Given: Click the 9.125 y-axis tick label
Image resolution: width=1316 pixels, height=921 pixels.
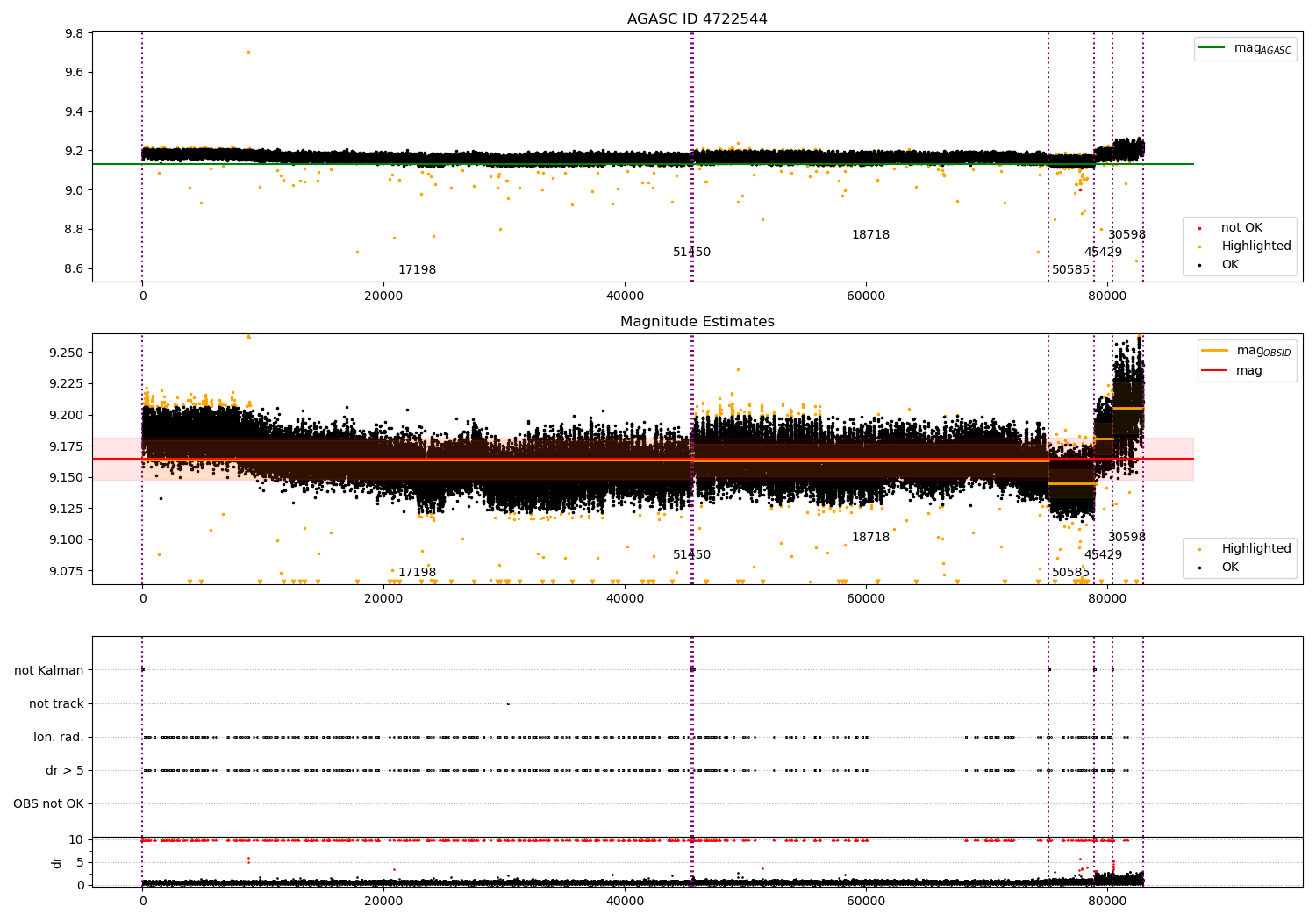Looking at the screenshot, I should [x=68, y=509].
